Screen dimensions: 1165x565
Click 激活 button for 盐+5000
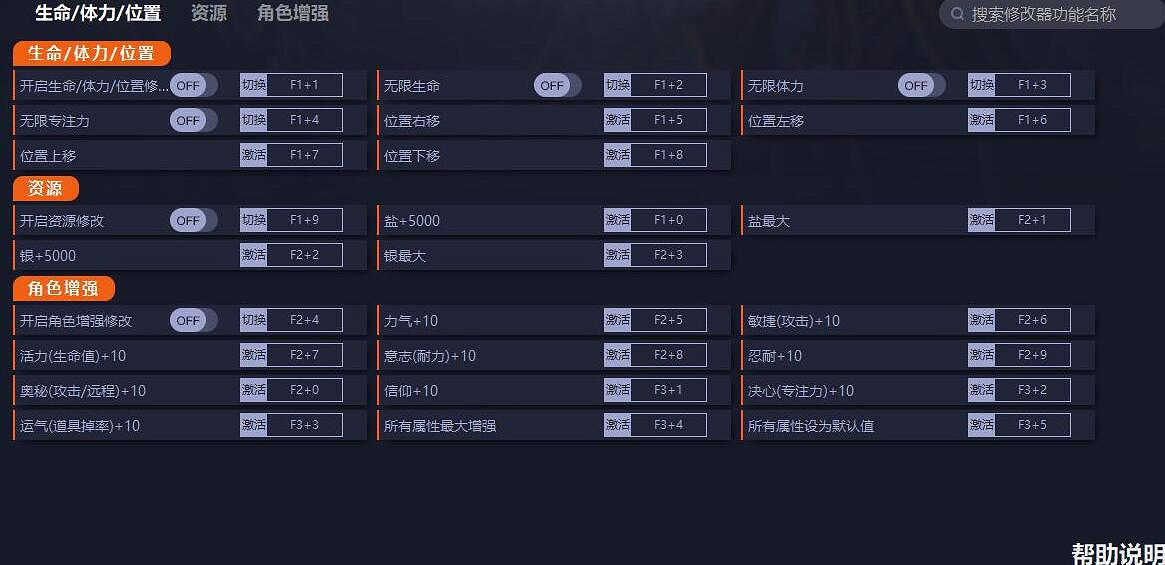(x=617, y=220)
